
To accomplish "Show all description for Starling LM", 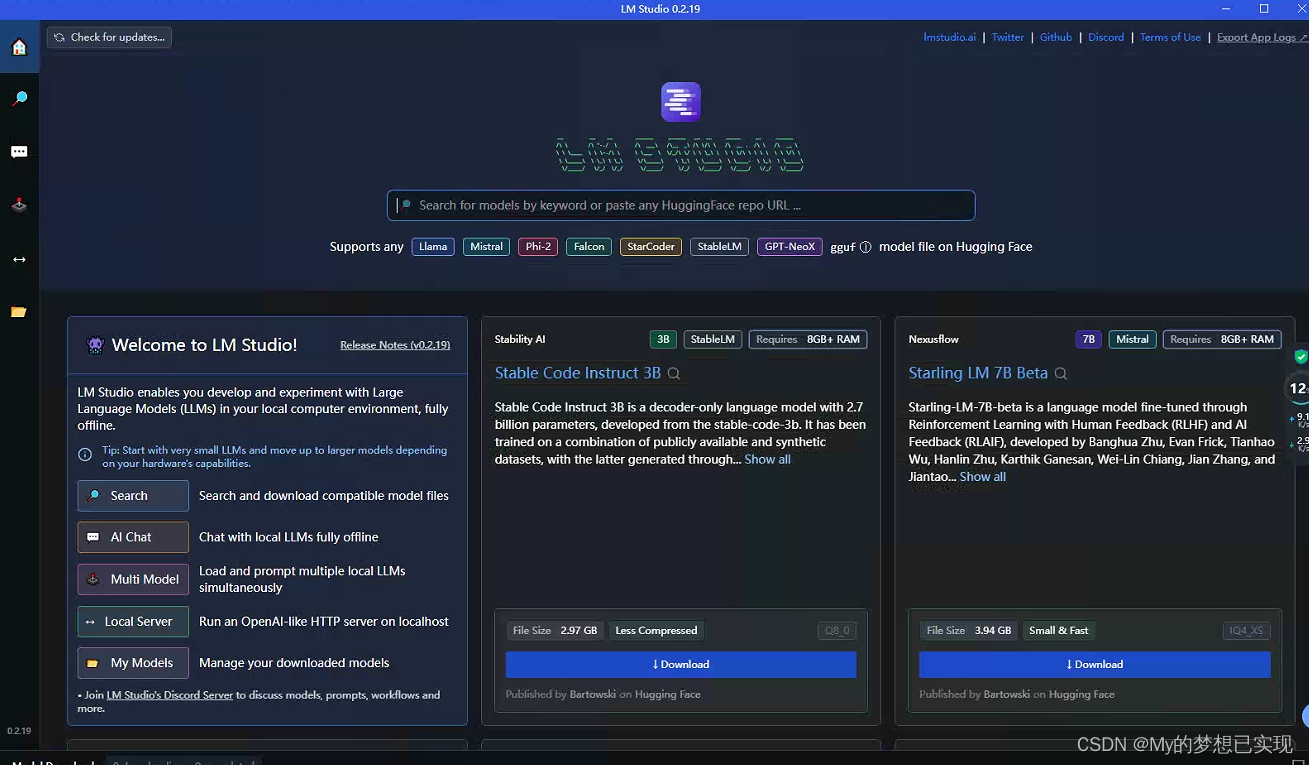I will coord(983,477).
